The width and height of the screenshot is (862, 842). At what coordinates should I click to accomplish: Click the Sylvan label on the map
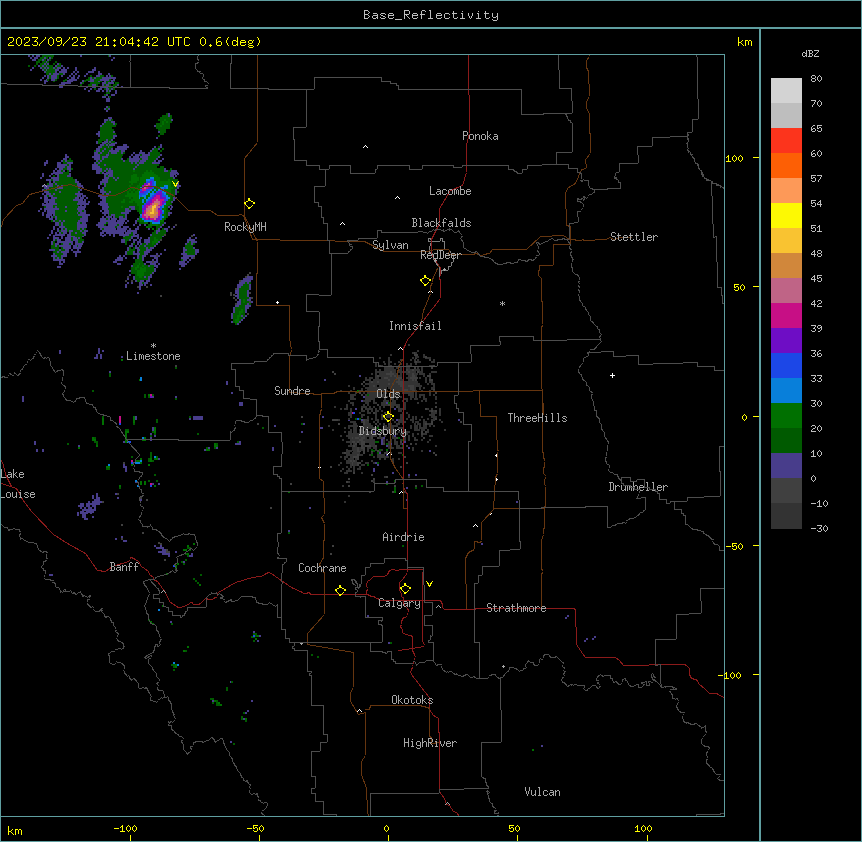390,245
